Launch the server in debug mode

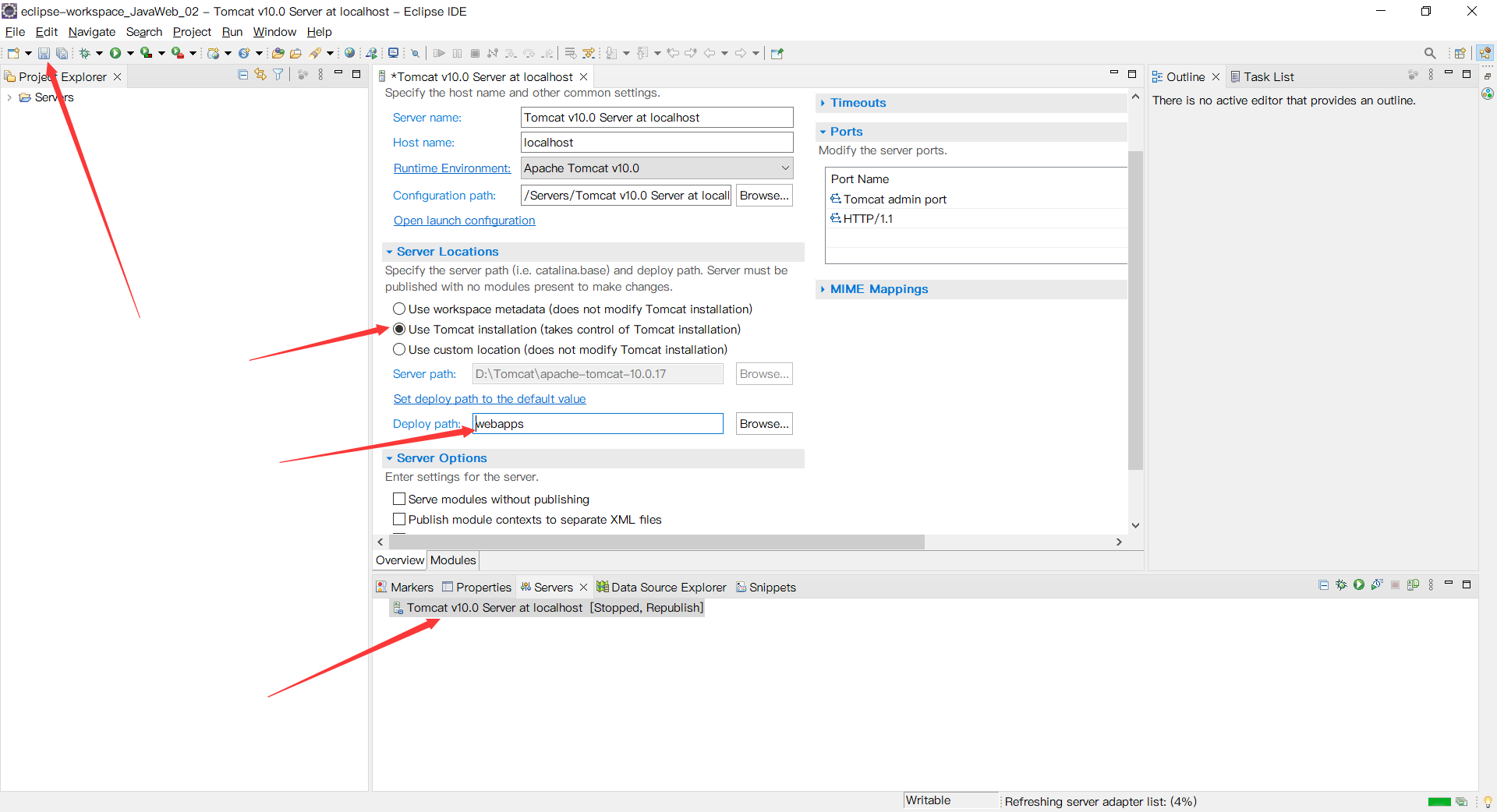click(x=1341, y=585)
